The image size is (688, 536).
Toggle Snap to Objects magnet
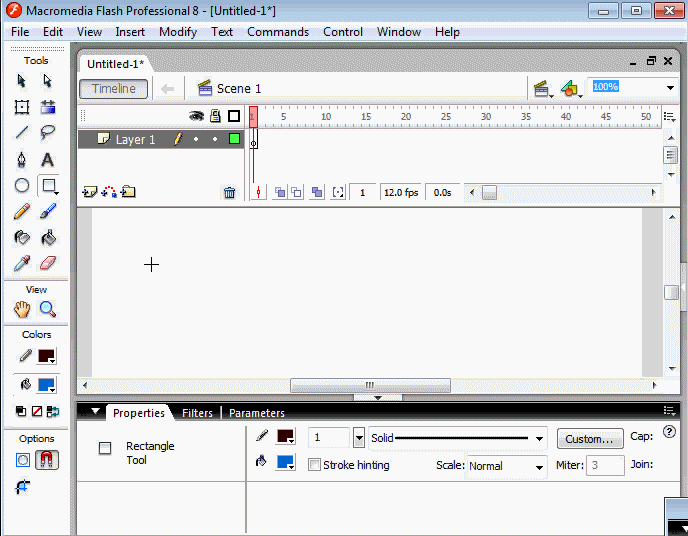[x=47, y=460]
